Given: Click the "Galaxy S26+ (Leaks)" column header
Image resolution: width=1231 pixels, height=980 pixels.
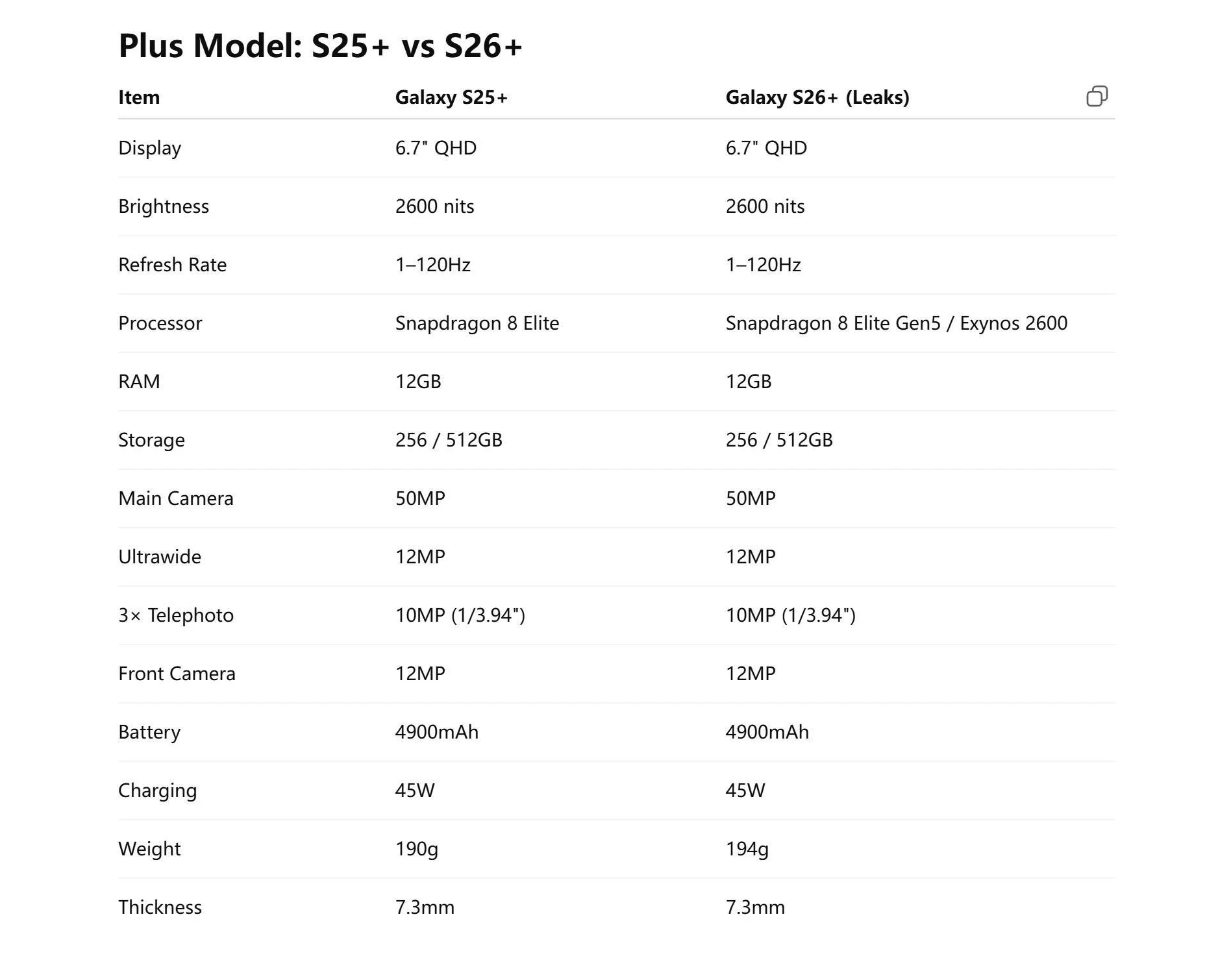Looking at the screenshot, I should (x=817, y=97).
